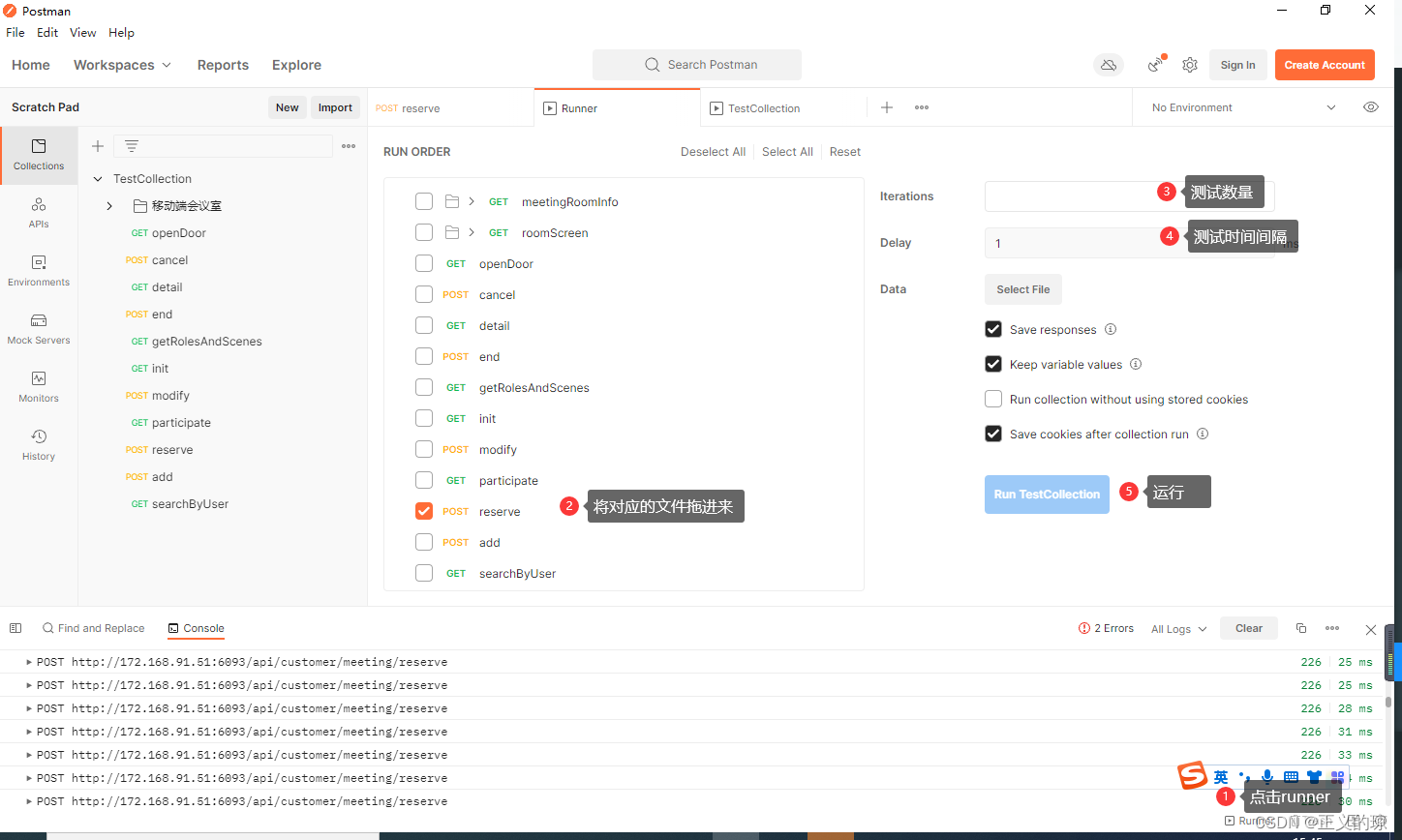Screen dimensions: 1402x840
Task: Focus the Search Postman box
Action: click(x=697, y=65)
